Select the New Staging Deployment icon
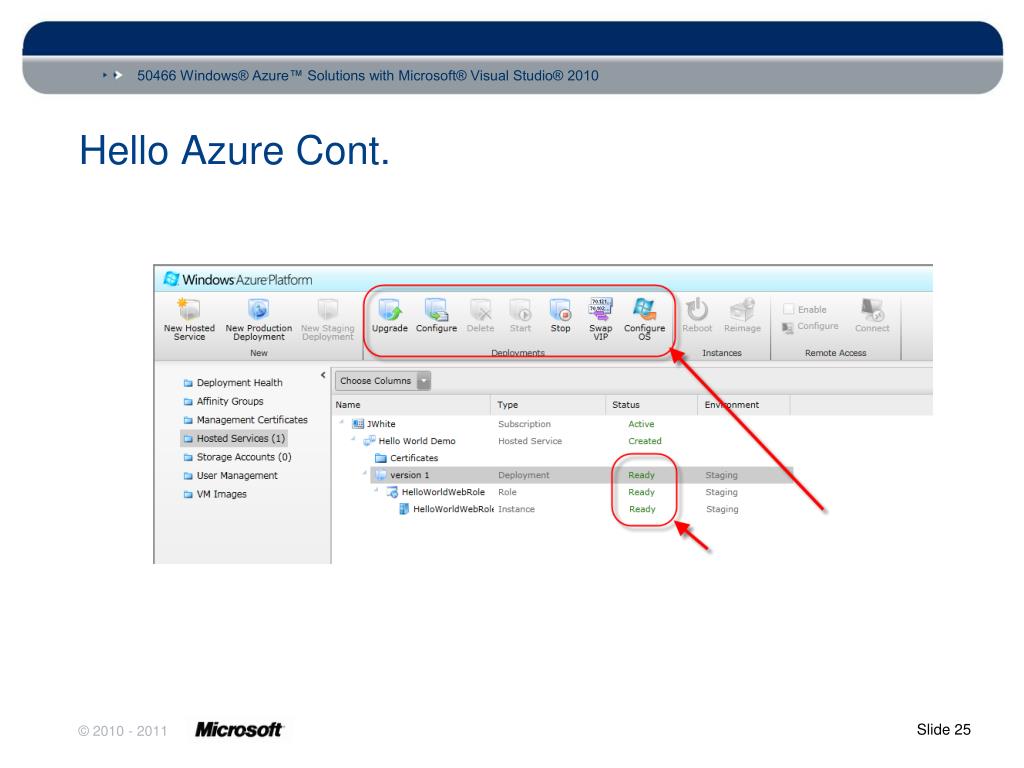 point(327,309)
